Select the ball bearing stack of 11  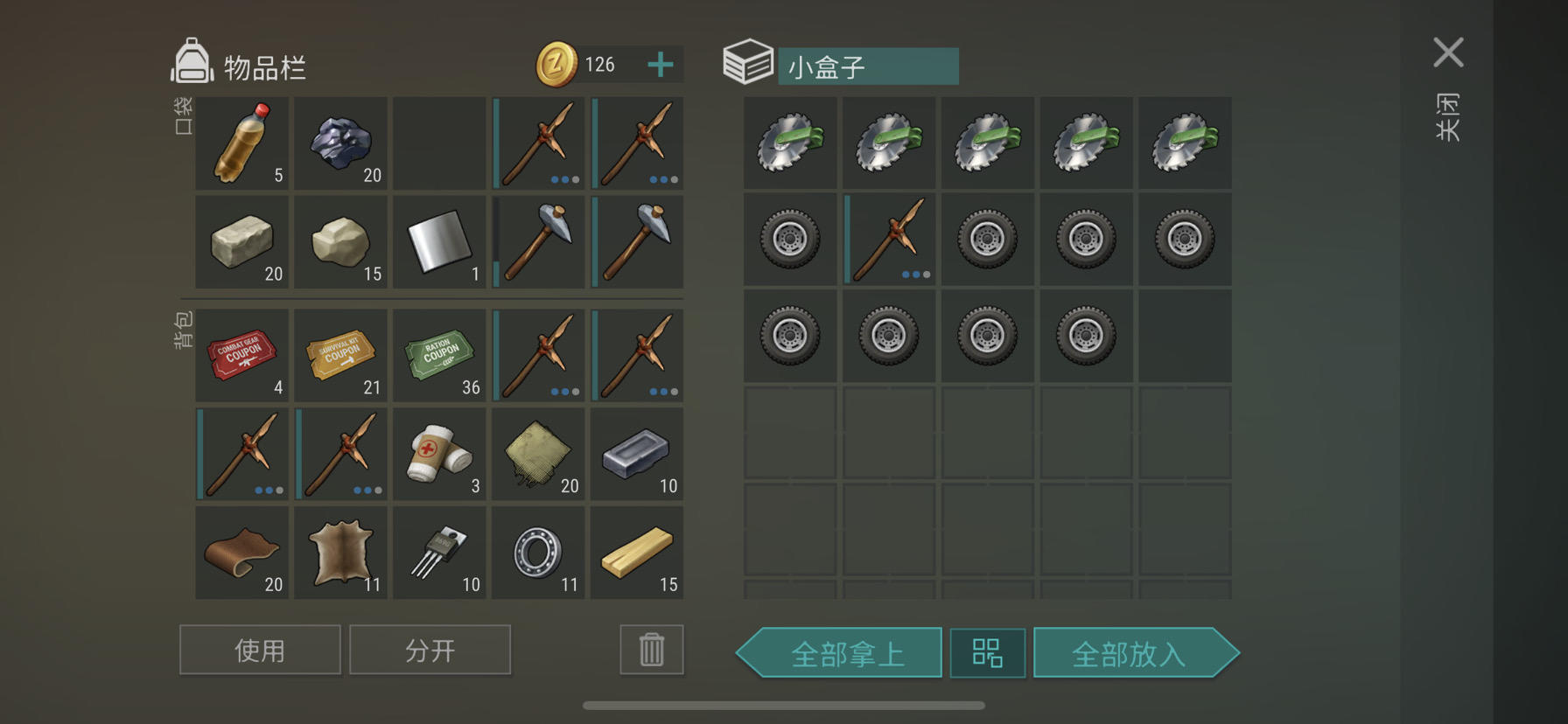538,553
